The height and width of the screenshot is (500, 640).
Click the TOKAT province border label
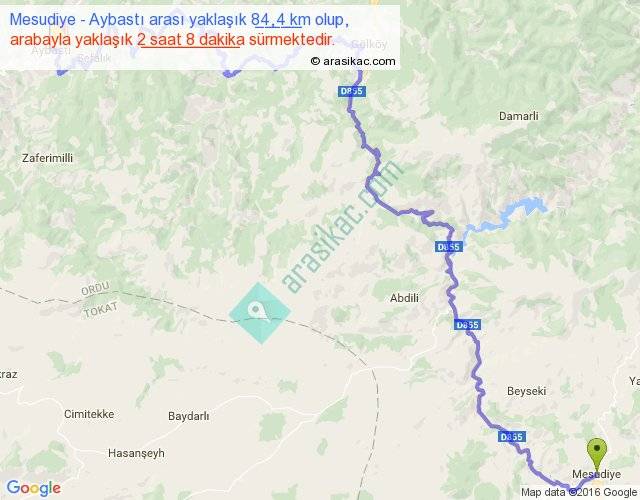100,310
